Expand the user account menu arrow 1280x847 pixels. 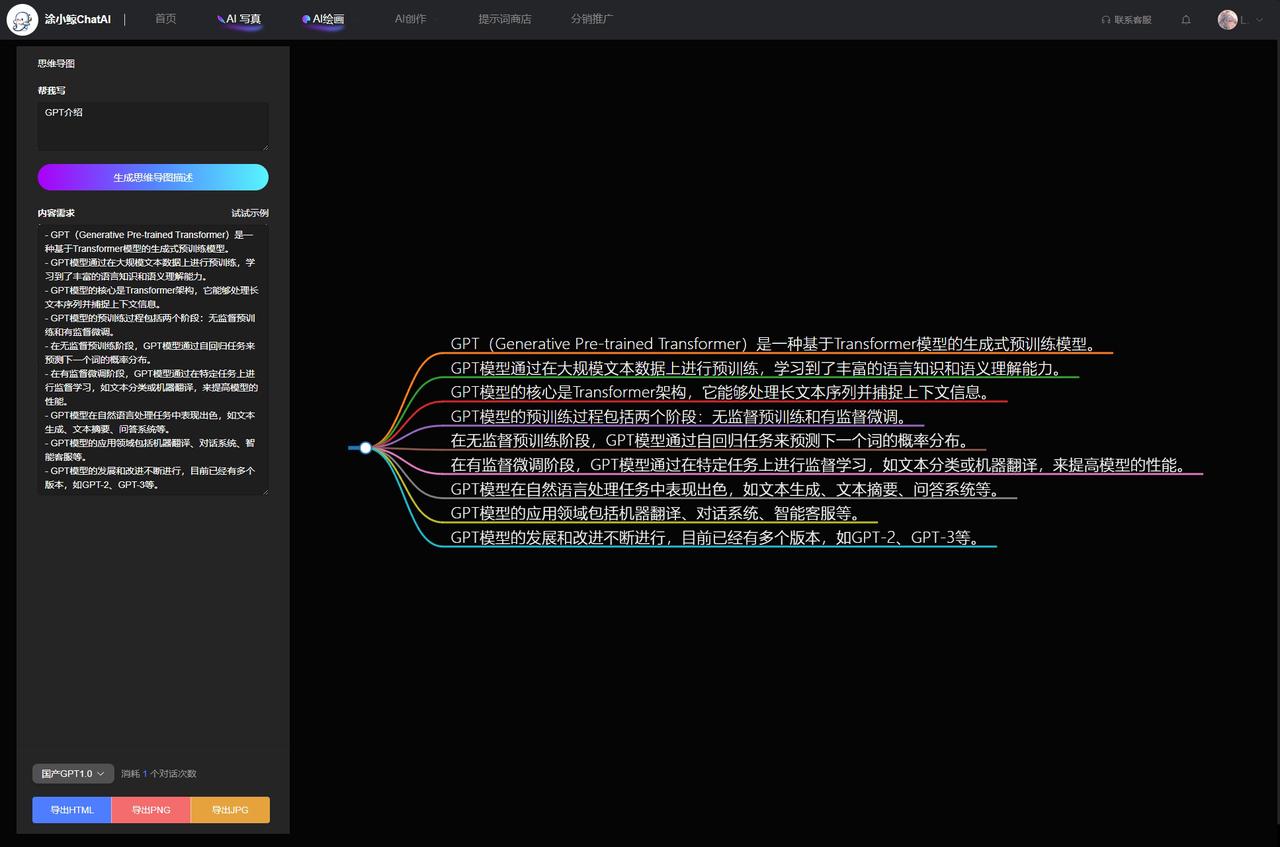(1258, 20)
